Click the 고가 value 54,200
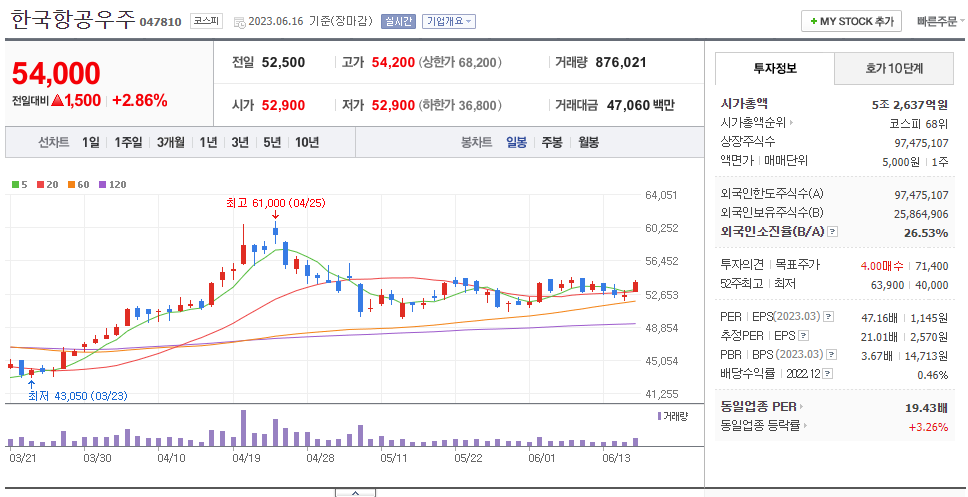 tap(393, 62)
